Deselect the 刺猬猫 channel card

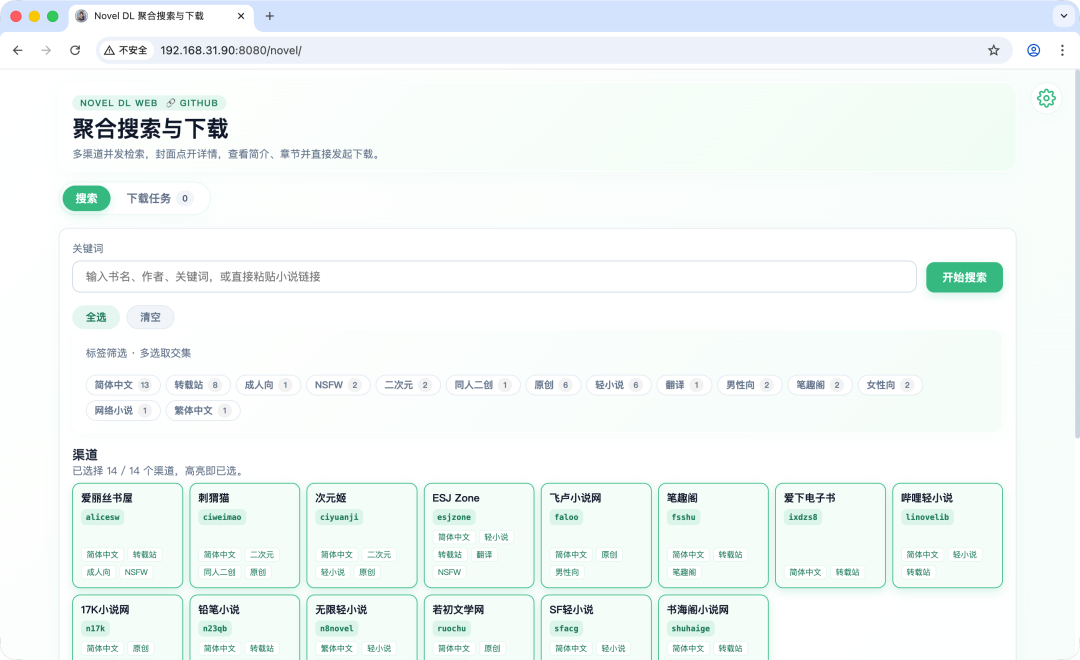[244, 535]
